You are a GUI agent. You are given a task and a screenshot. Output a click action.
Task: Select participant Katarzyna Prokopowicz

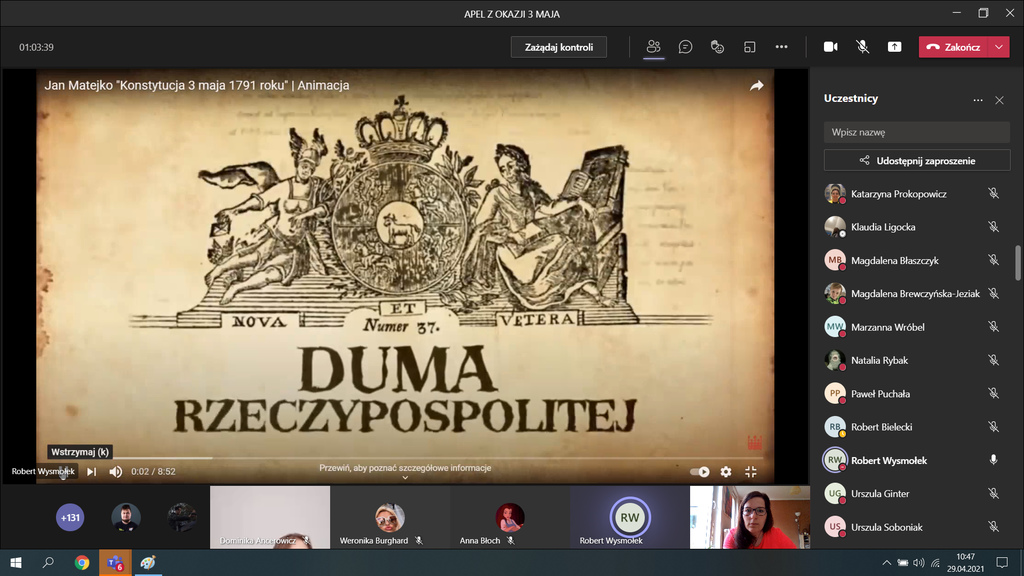(917, 194)
